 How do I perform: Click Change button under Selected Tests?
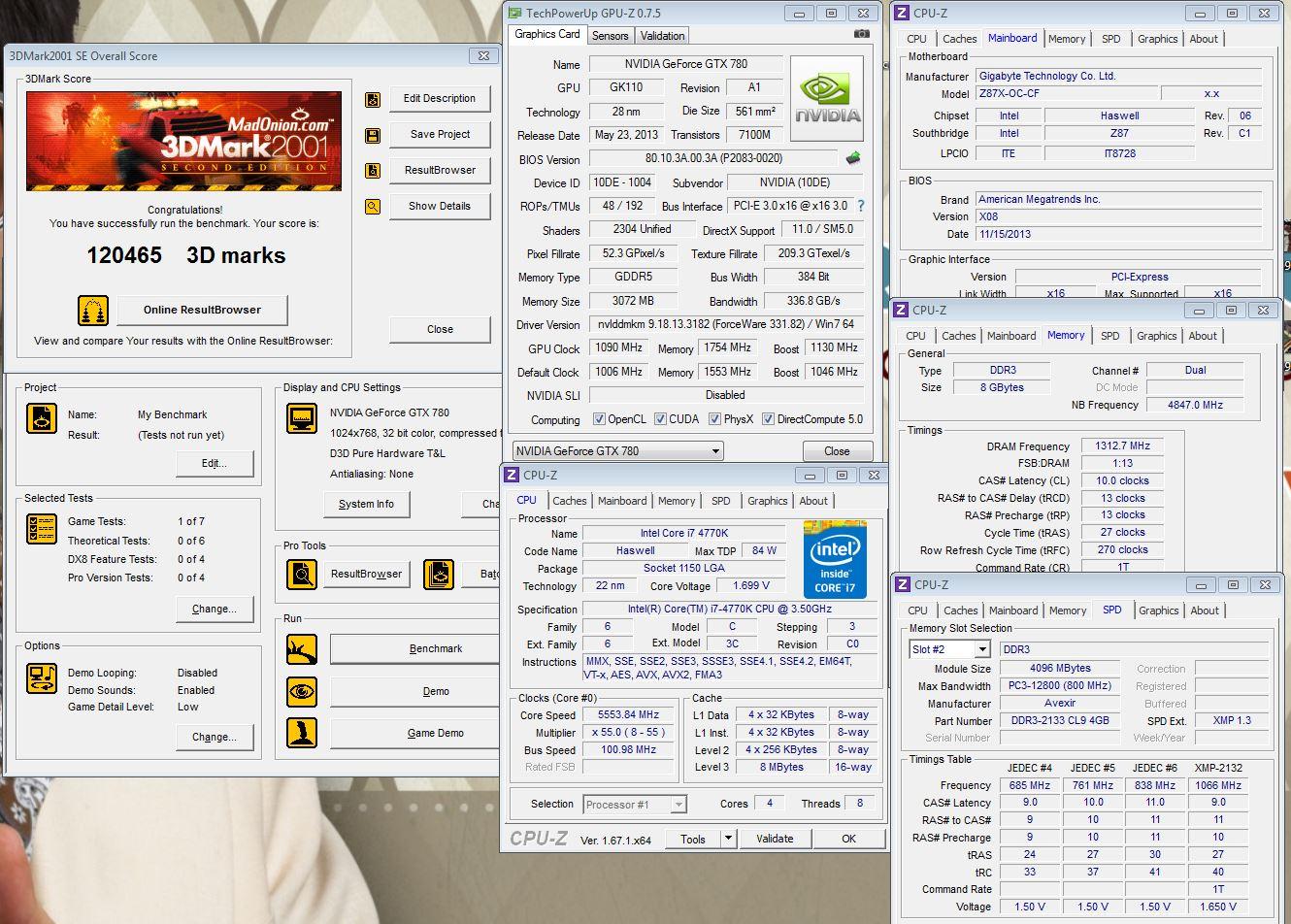point(215,610)
